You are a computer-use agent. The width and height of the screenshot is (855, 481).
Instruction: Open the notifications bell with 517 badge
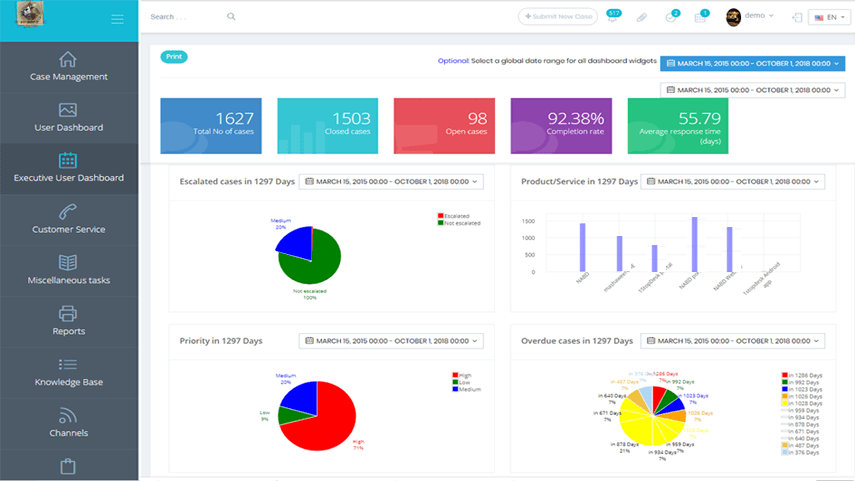click(612, 17)
